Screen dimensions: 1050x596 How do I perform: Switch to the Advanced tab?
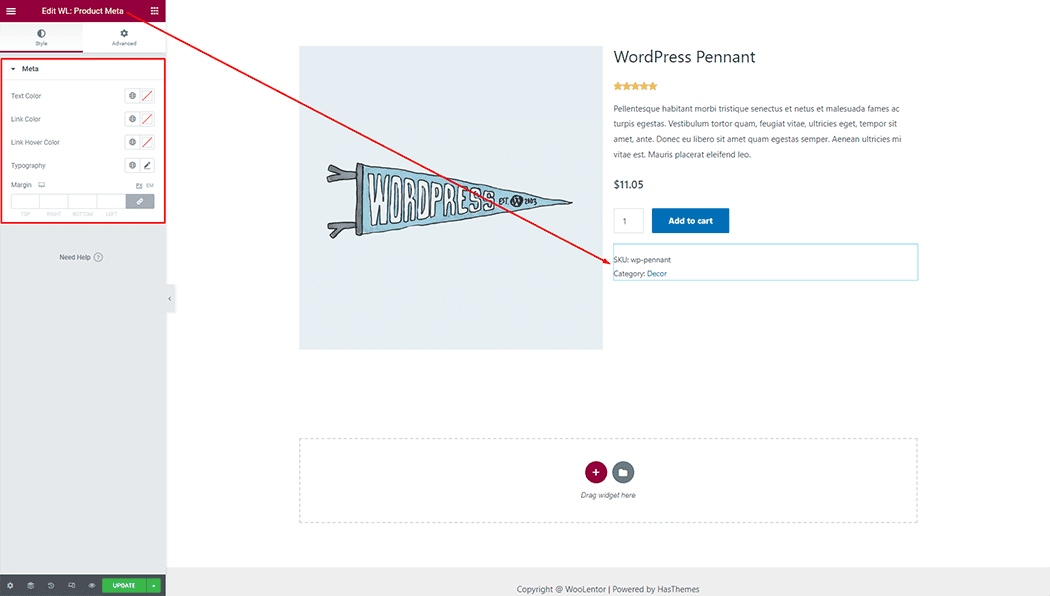click(123, 36)
